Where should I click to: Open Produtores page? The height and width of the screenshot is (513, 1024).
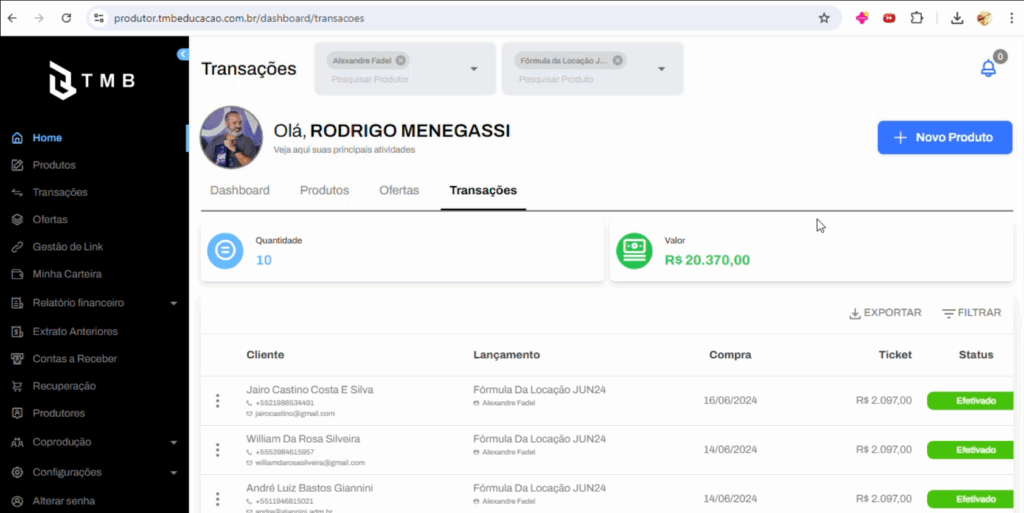58,413
